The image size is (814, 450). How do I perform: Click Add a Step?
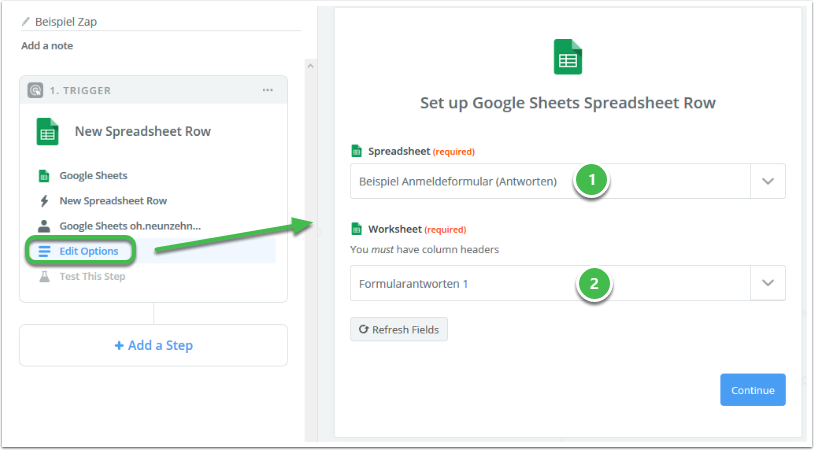click(x=154, y=346)
